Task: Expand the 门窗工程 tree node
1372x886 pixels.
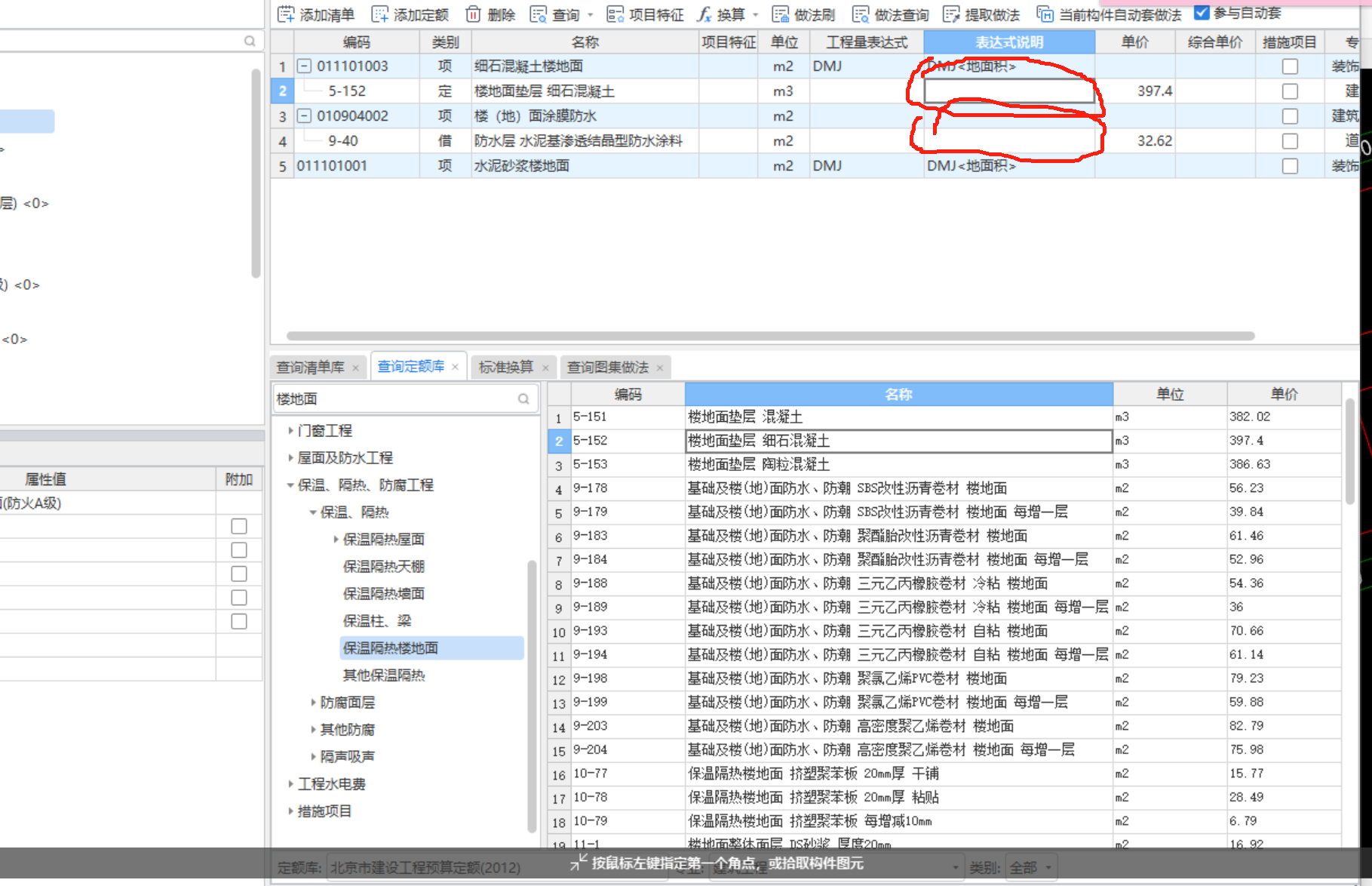Action: tap(290, 431)
